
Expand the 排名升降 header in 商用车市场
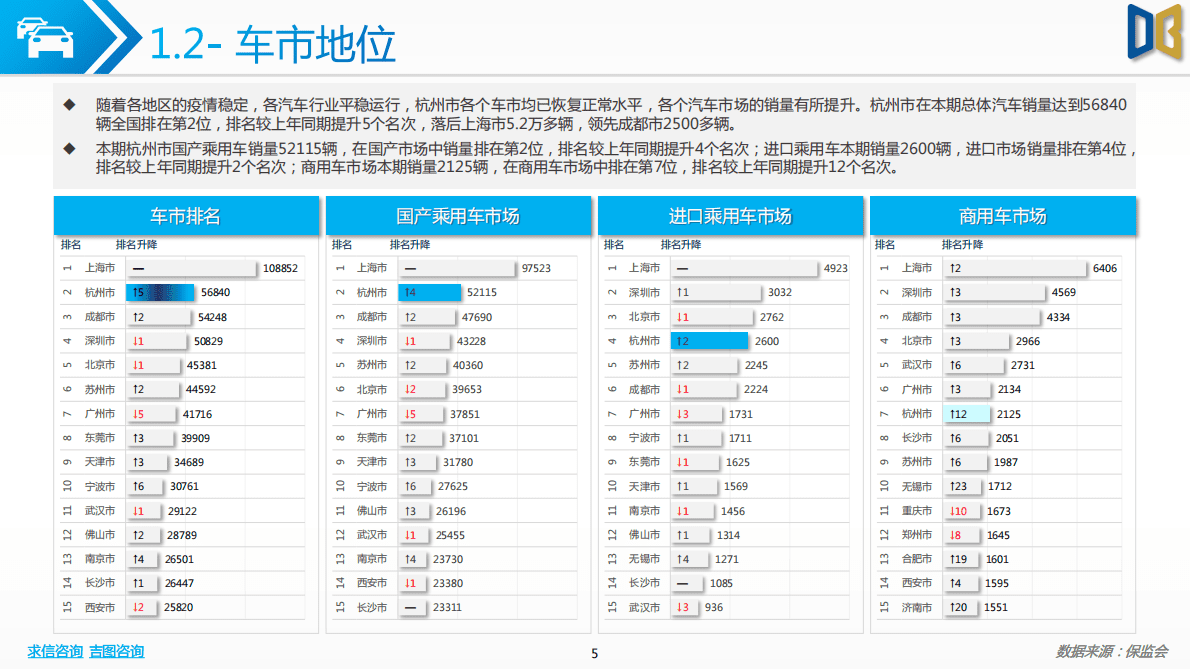[x=961, y=243]
